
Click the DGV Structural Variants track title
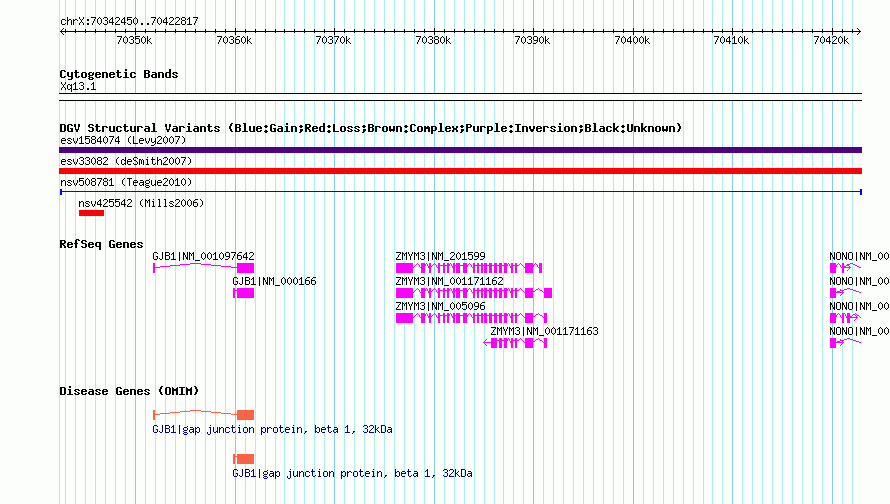[371, 128]
